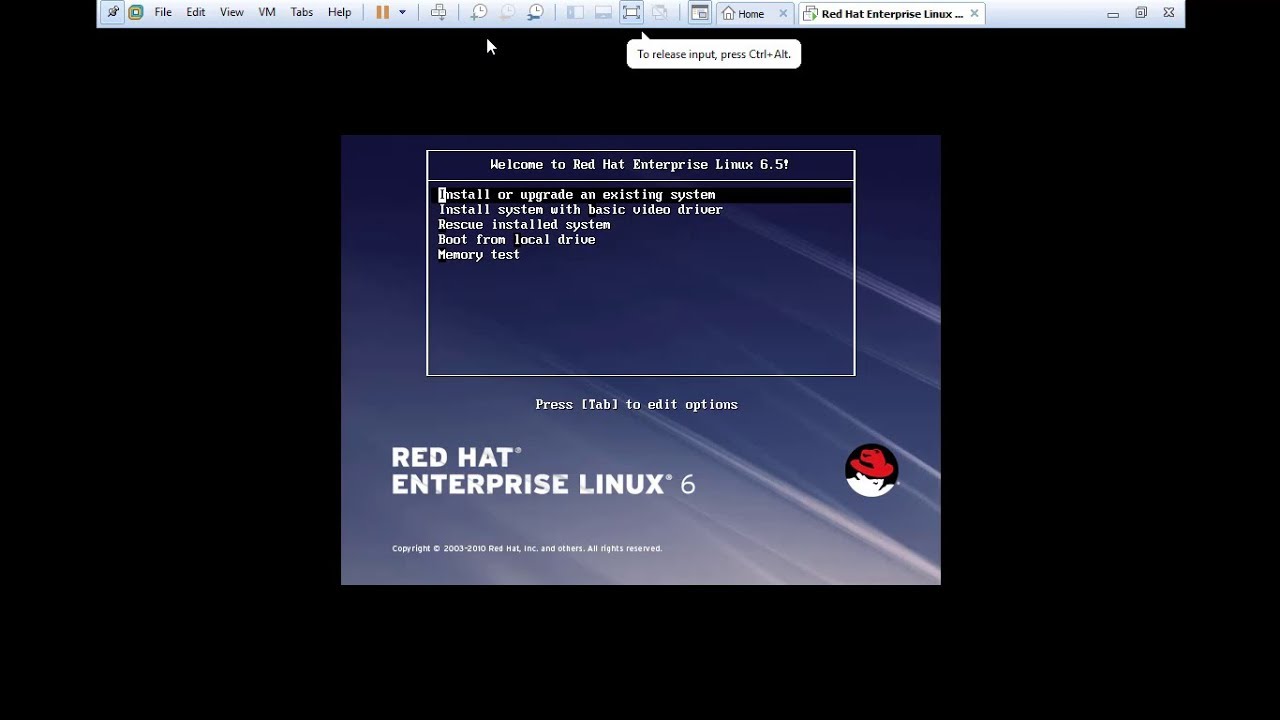Restore down the VMware window
This screenshot has width=1280, height=720.
pos(1141,13)
